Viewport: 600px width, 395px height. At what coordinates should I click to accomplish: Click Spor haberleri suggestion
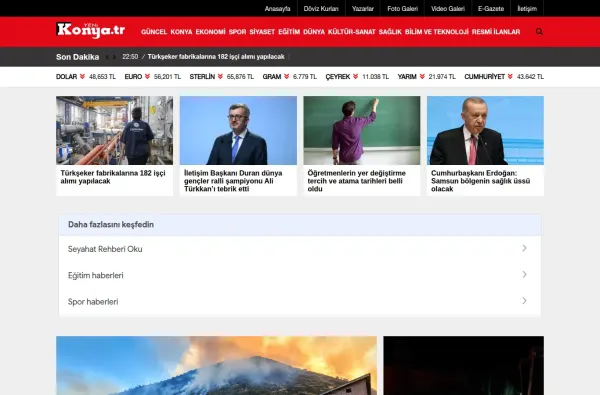(x=93, y=302)
